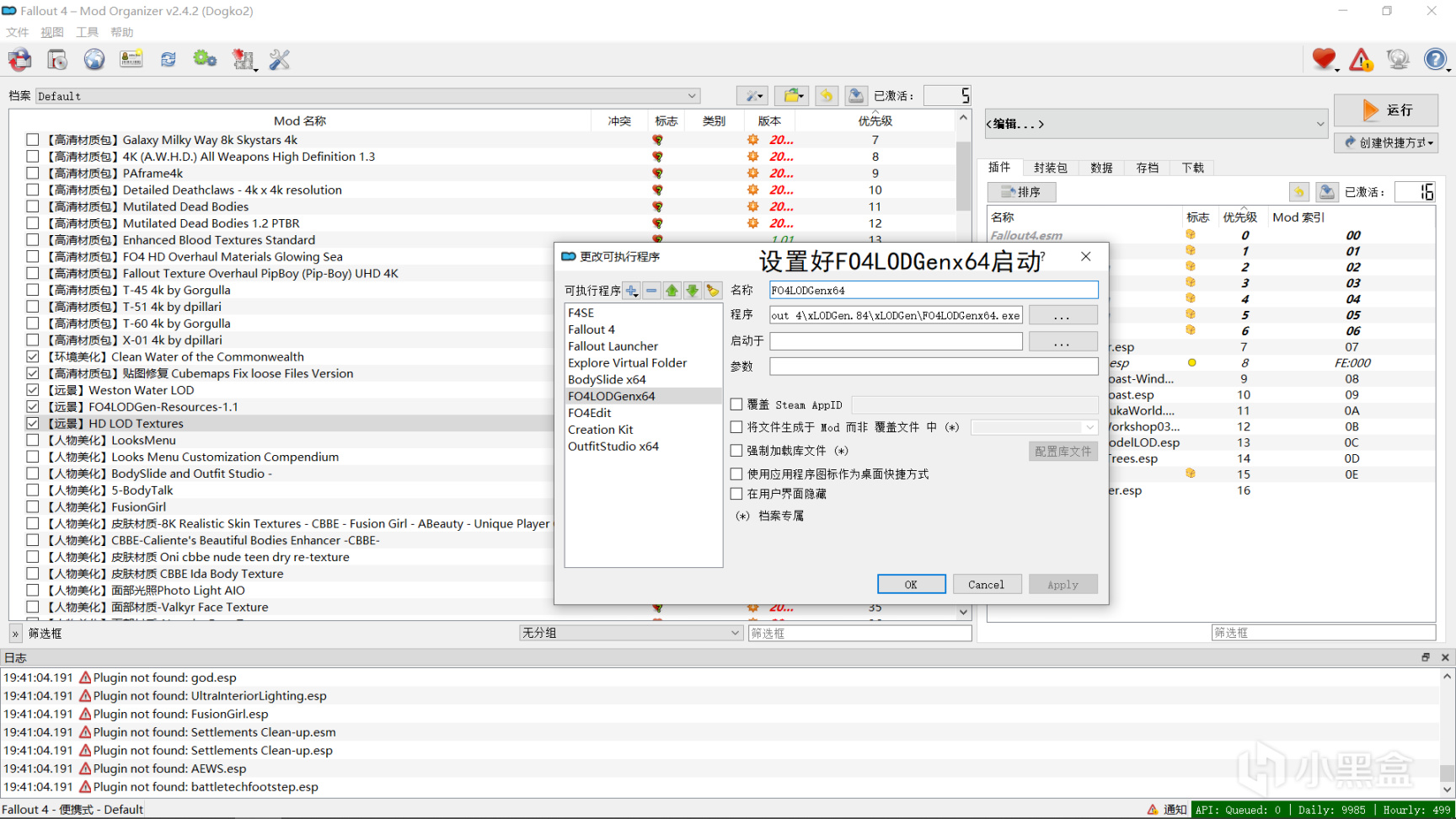This screenshot has width=1456, height=819.
Task: Open the puzzle-piece tools plugin icon
Action: 244,60
